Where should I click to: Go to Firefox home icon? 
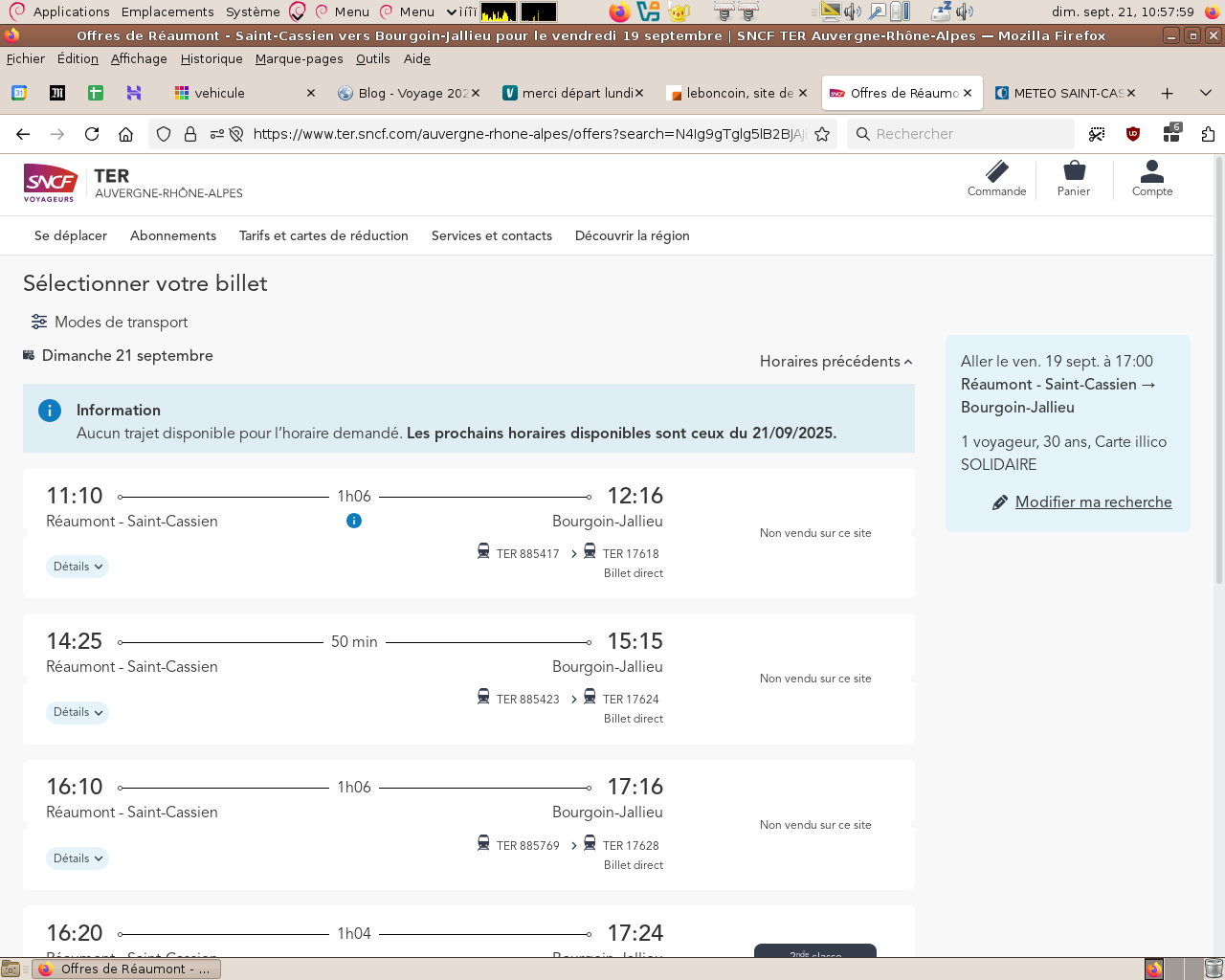(x=125, y=134)
